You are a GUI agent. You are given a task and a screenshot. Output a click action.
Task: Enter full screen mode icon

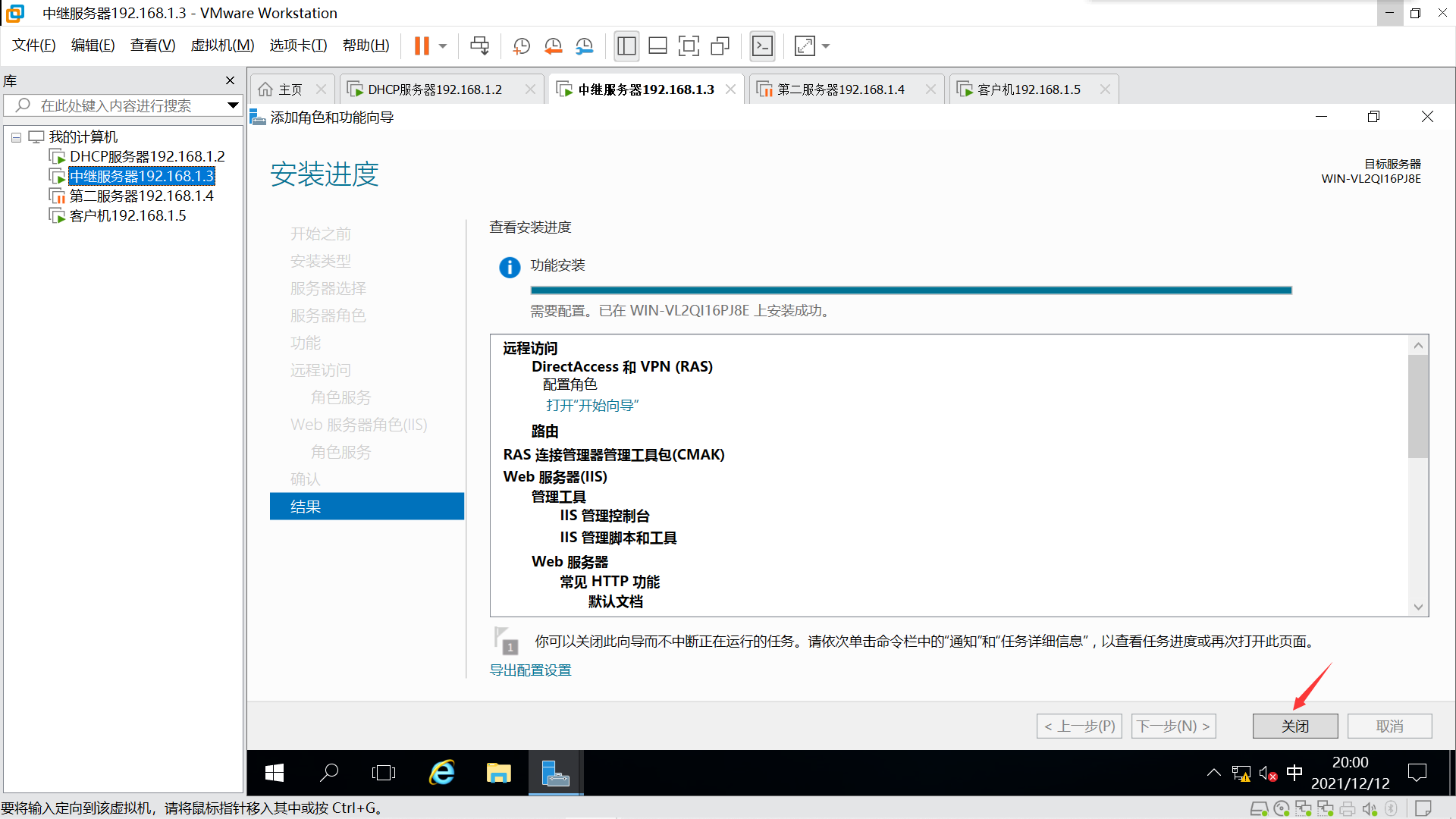(689, 46)
